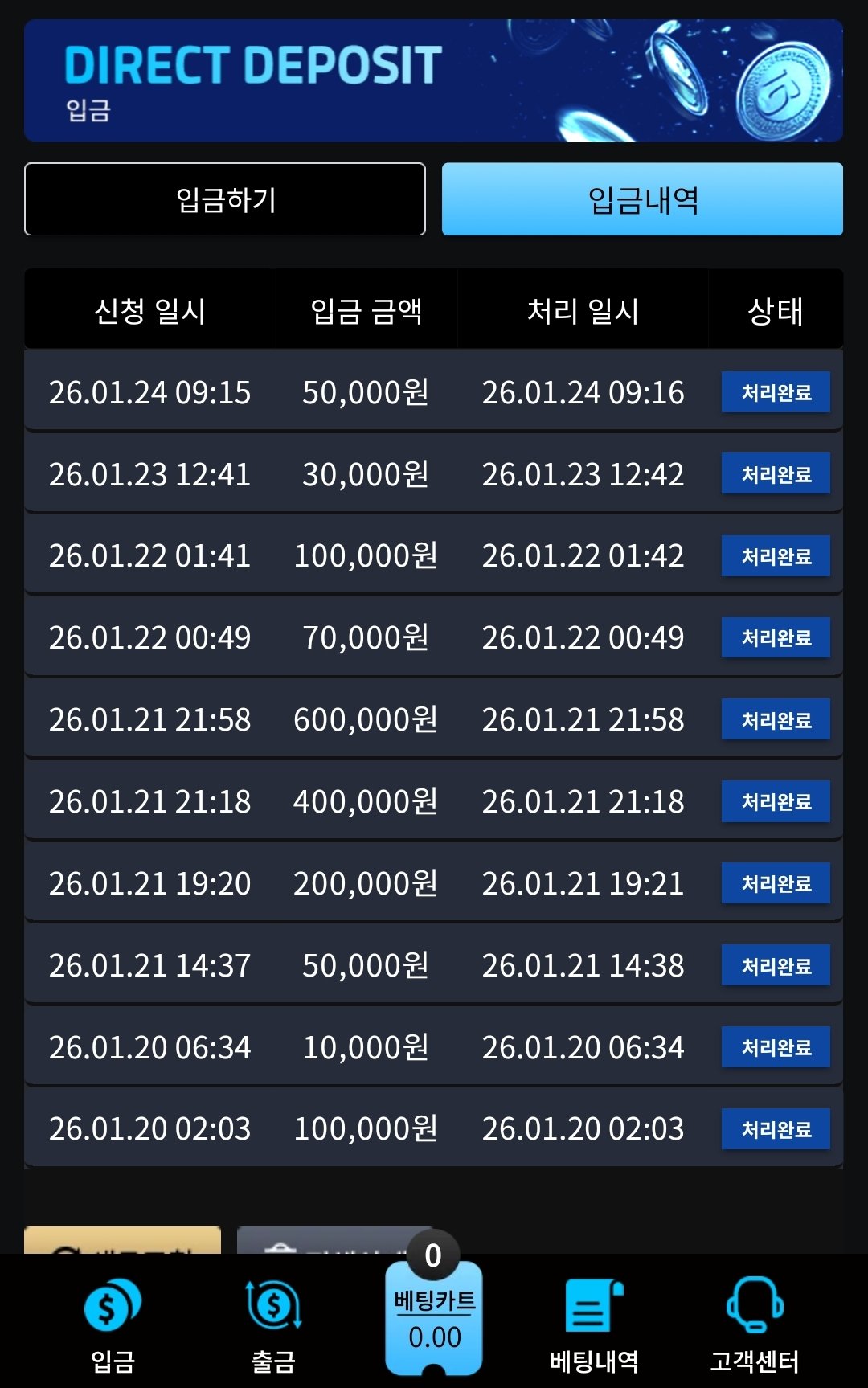Click 처리완료 for the 30,000원 deposit
Viewport: 868px width, 1388px height.
point(776,474)
